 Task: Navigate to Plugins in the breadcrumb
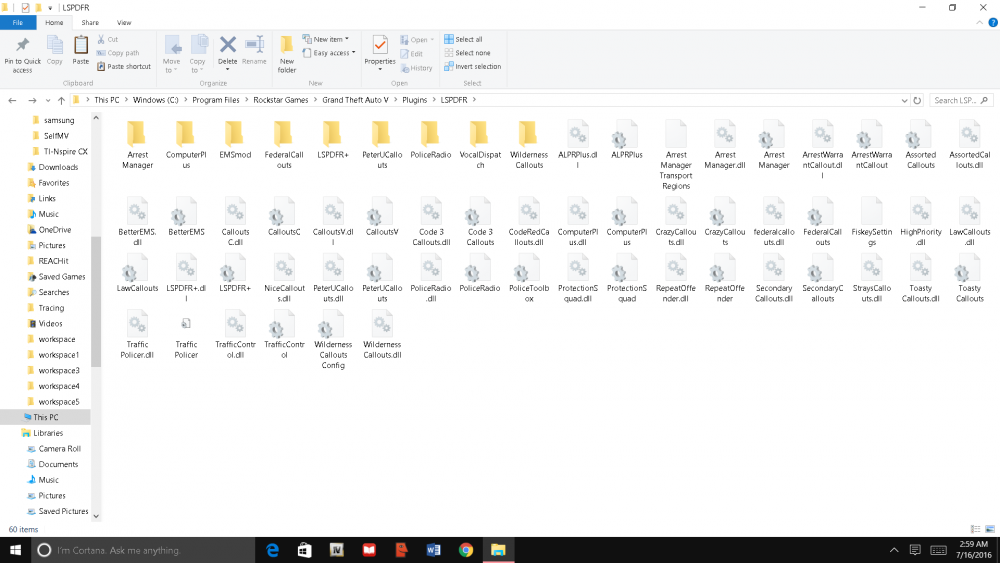tap(415, 100)
